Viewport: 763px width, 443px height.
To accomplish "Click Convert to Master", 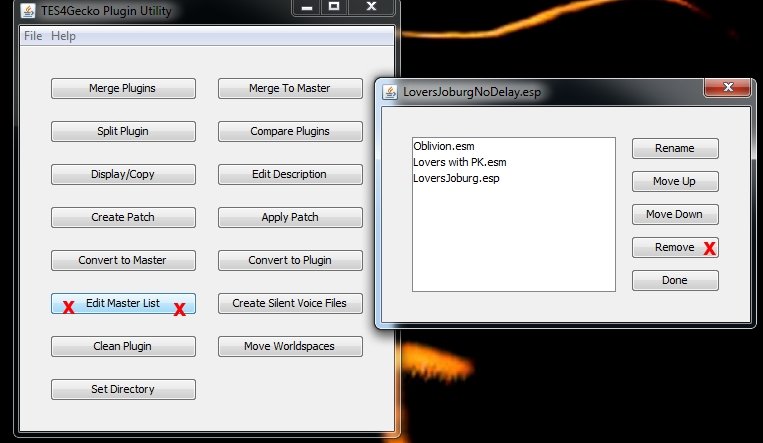I will (x=123, y=260).
